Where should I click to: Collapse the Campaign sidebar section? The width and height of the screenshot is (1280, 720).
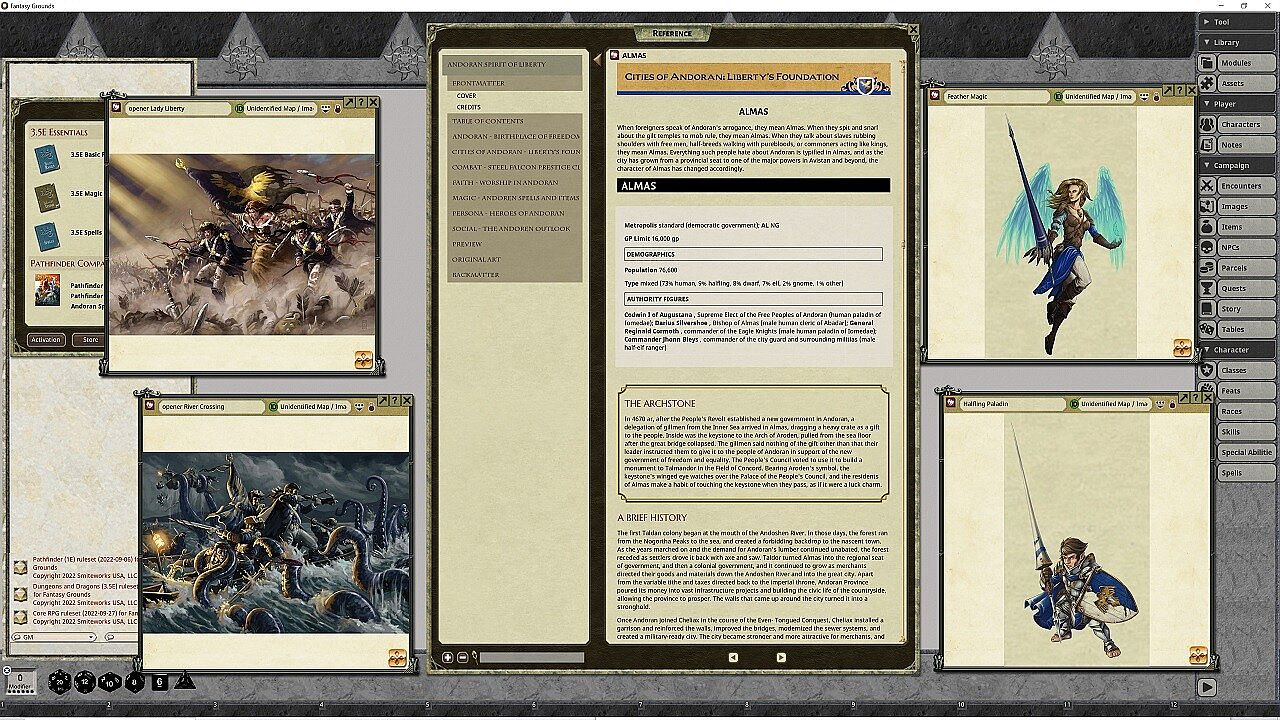tap(1236, 165)
